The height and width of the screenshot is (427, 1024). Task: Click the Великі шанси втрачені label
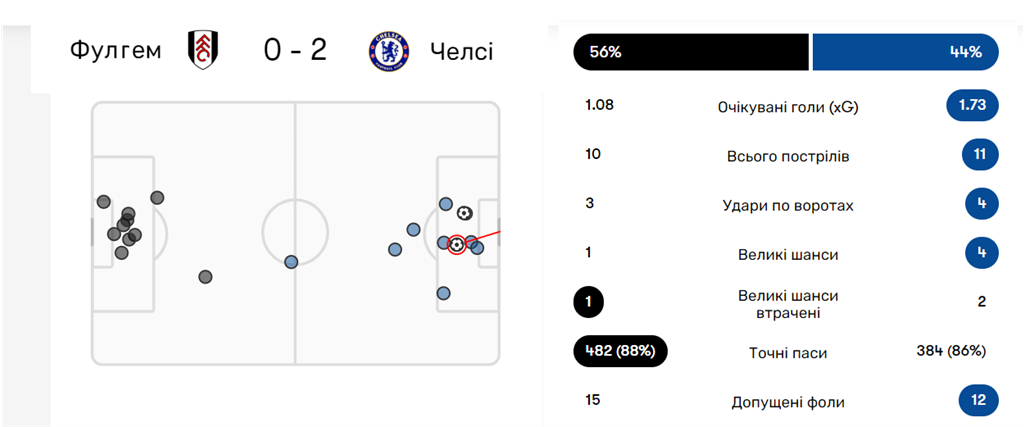788,304
